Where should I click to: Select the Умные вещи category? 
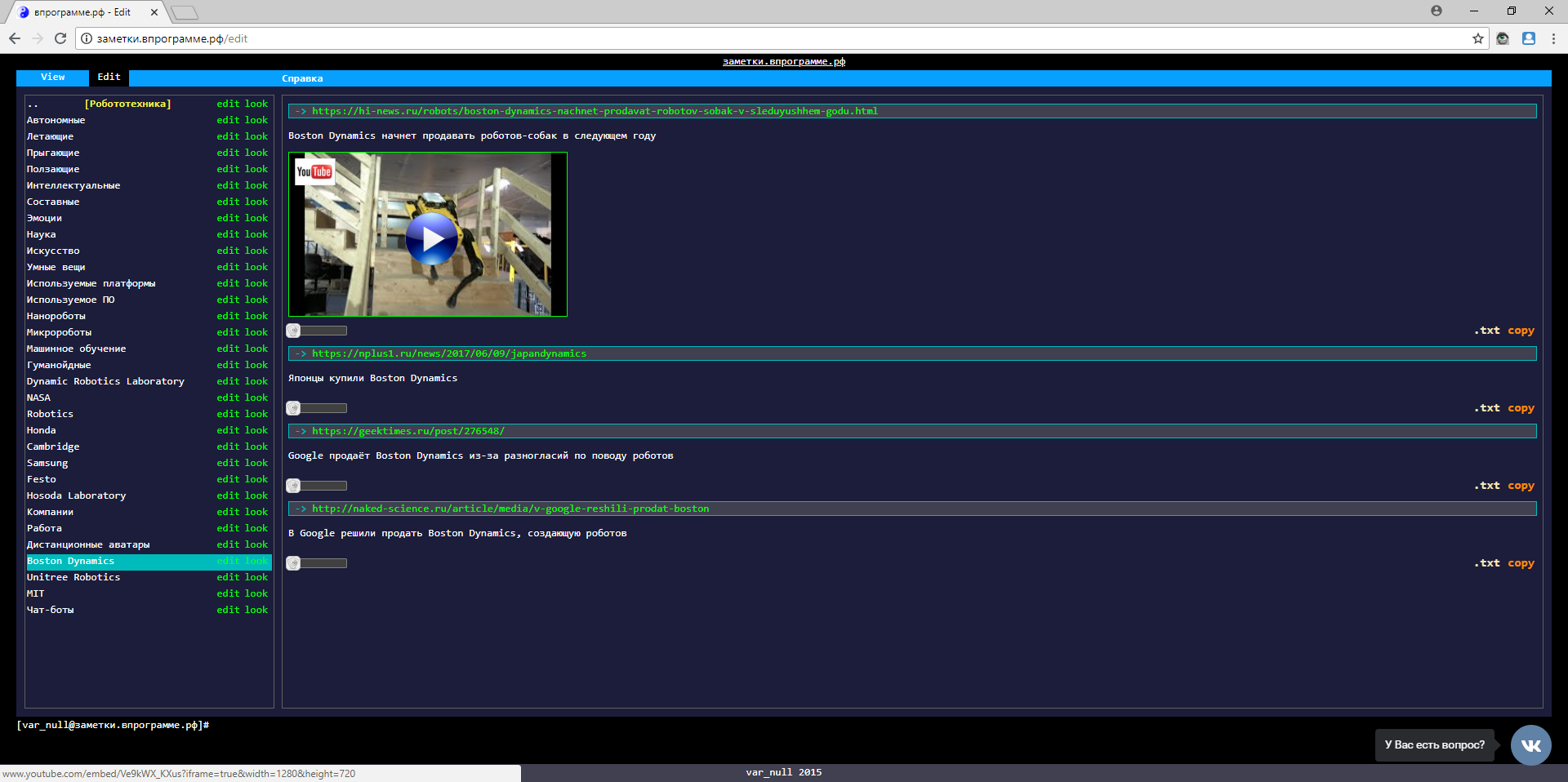click(x=56, y=267)
